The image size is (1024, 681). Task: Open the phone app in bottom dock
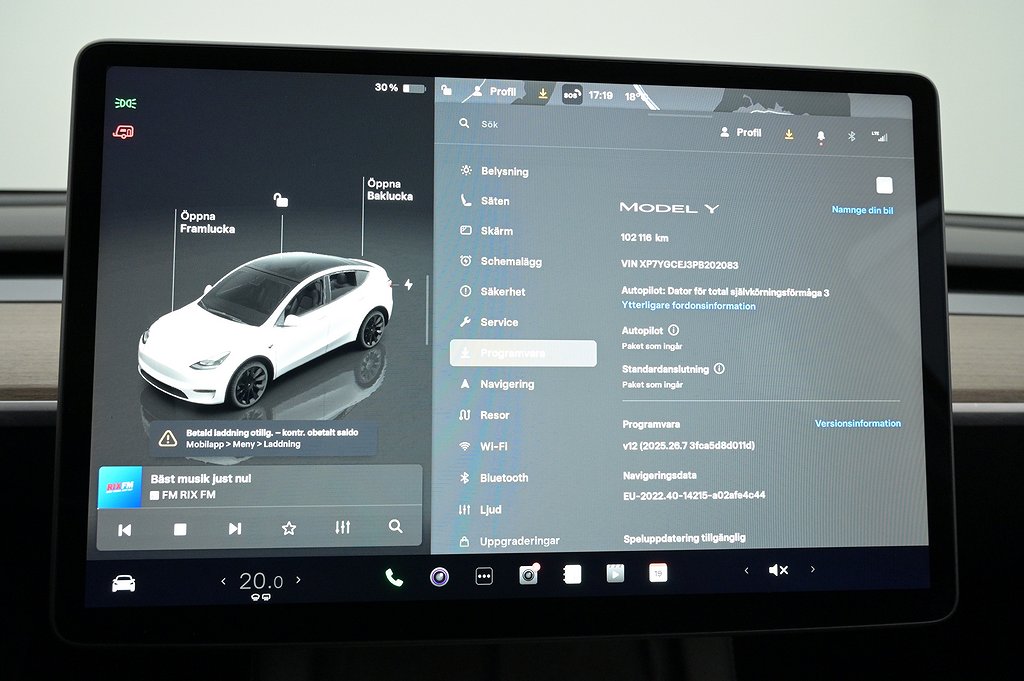point(394,577)
